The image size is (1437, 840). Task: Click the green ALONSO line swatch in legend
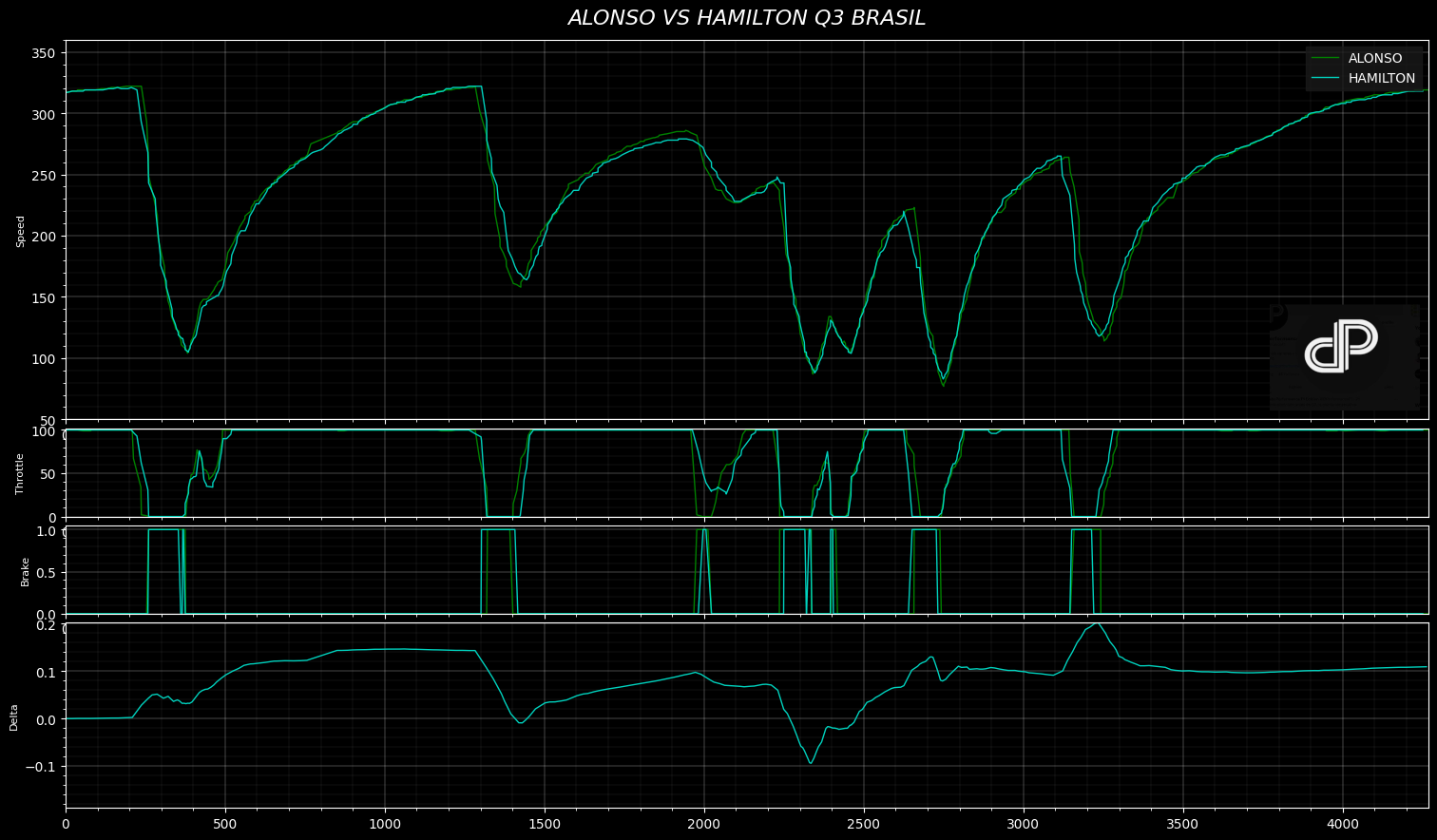1325,59
